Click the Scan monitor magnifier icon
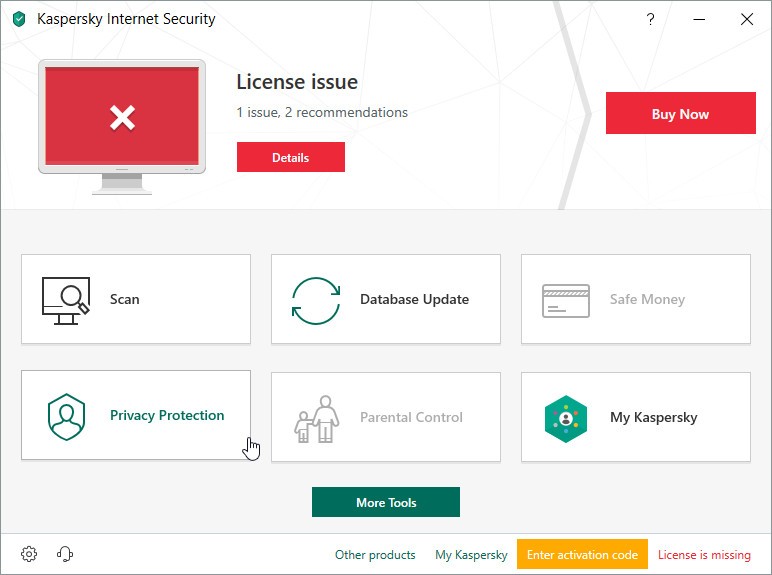 pos(66,300)
